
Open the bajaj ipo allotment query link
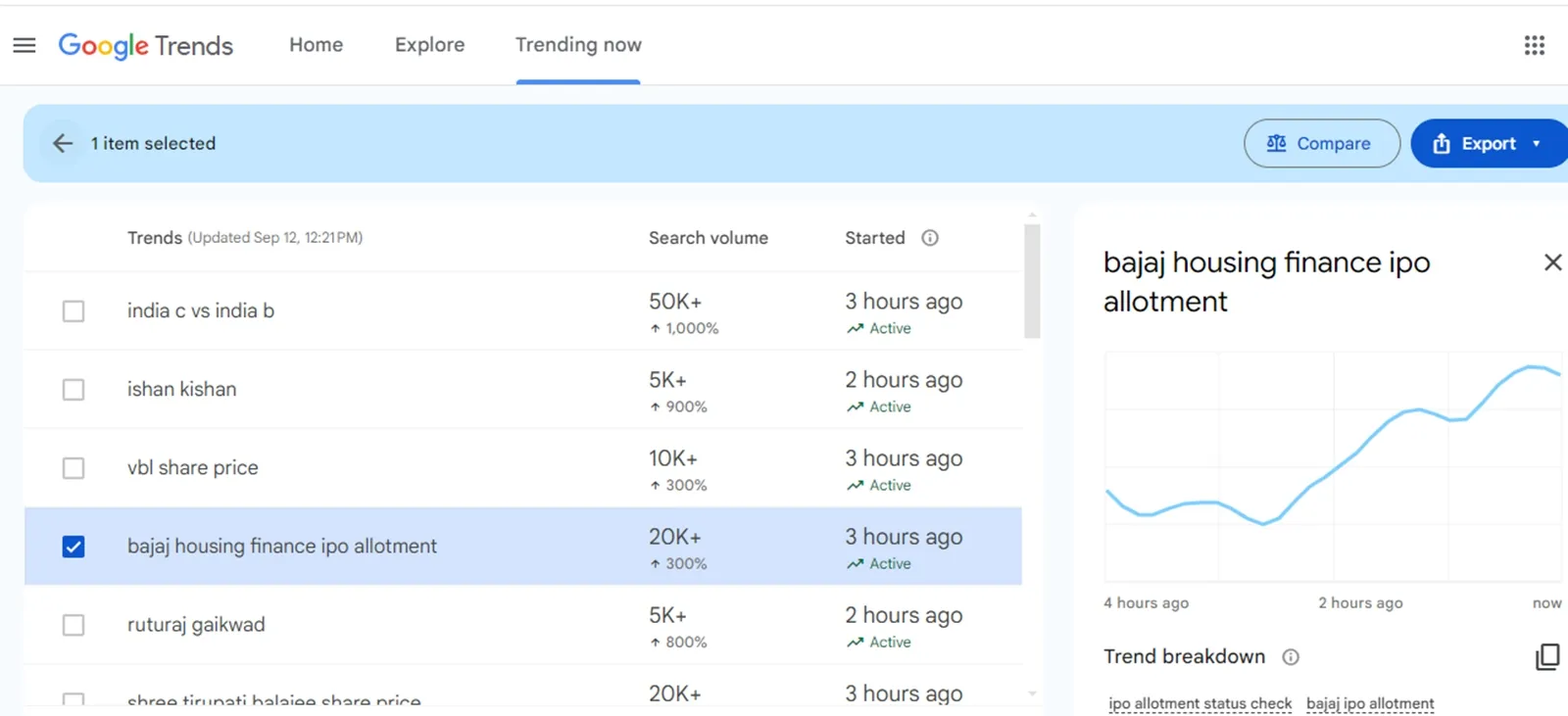[1369, 703]
